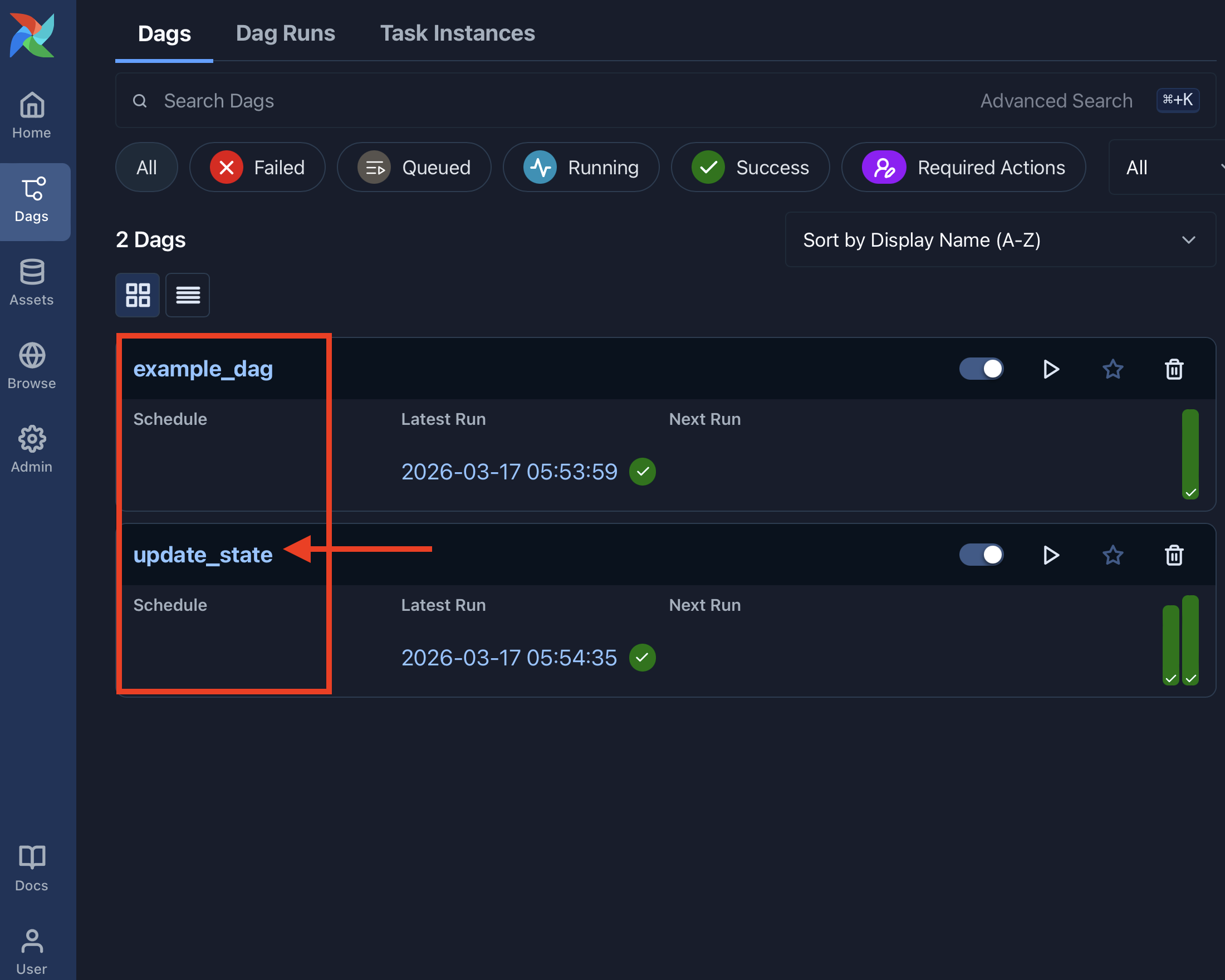Click the ⌘+K shortcut badge

pos(1178,101)
